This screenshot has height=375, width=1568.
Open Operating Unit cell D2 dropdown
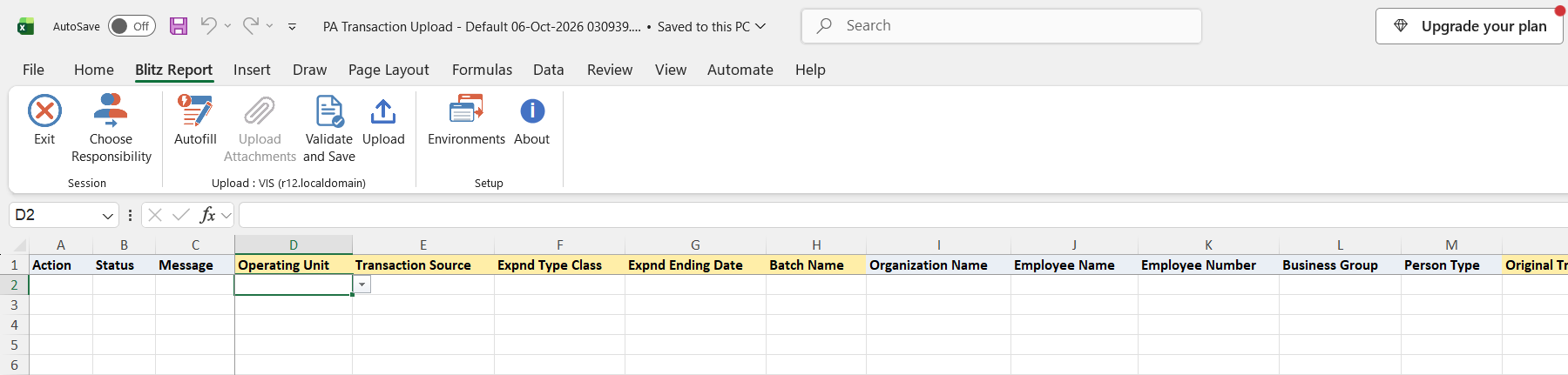[362, 285]
